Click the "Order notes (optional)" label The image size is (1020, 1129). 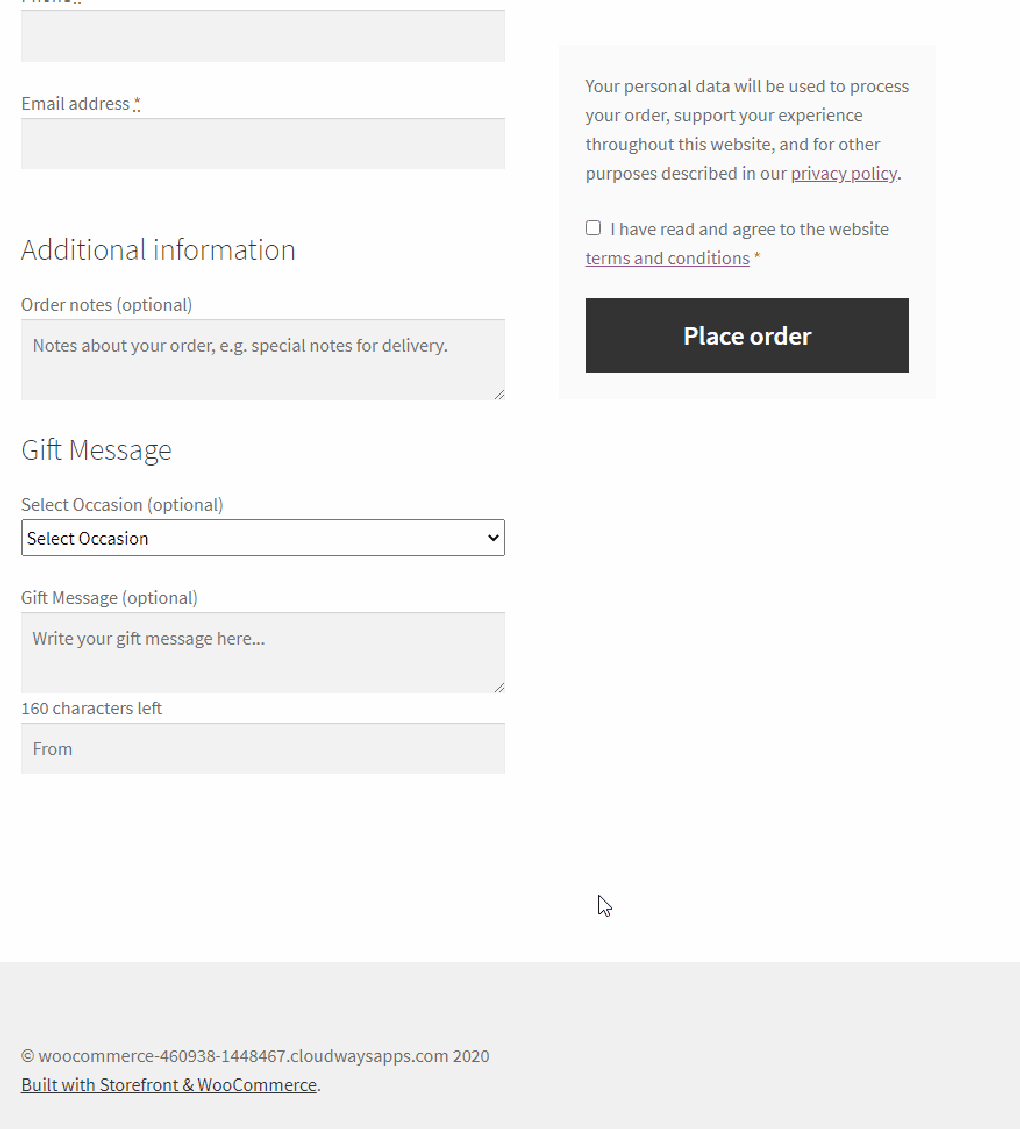[x=106, y=305]
